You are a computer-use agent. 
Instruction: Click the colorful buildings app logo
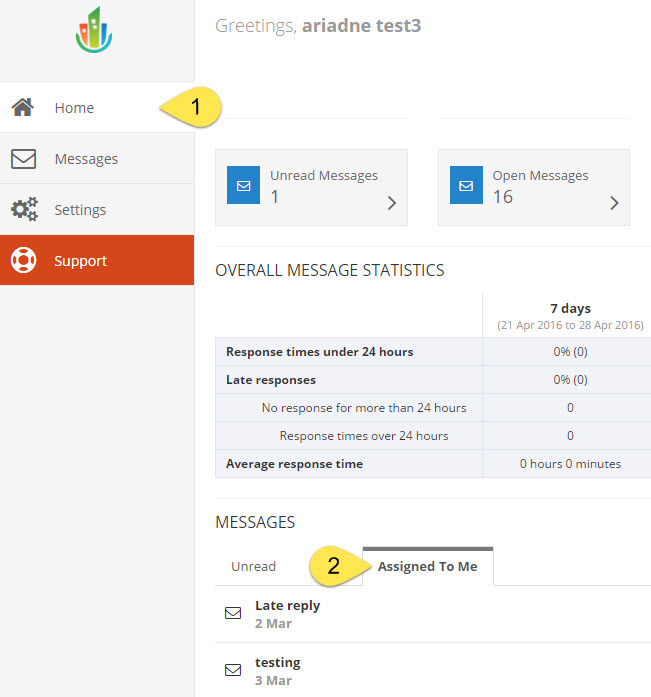(94, 30)
